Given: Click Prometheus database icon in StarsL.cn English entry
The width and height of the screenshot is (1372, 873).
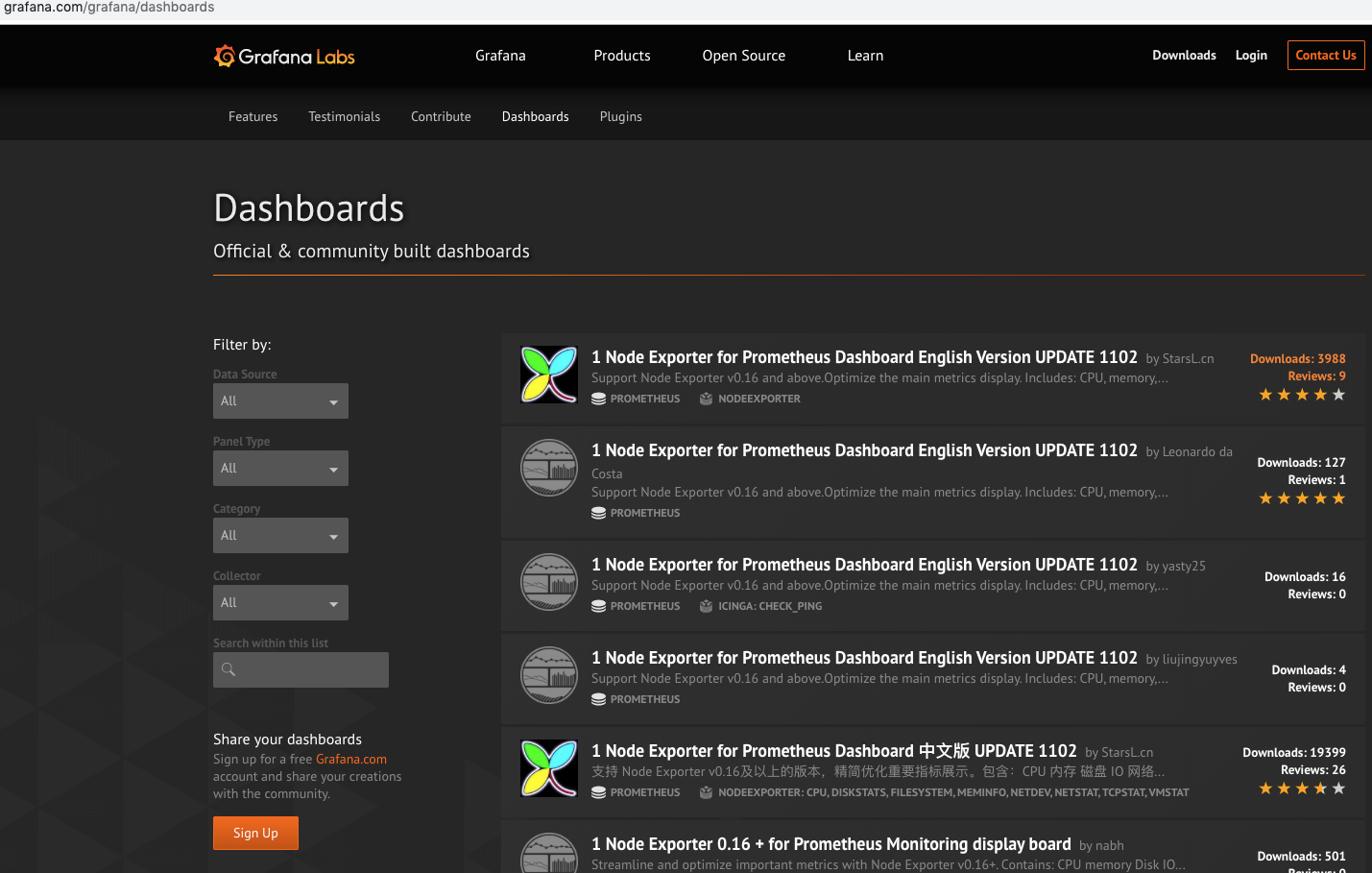Looking at the screenshot, I should point(598,399).
